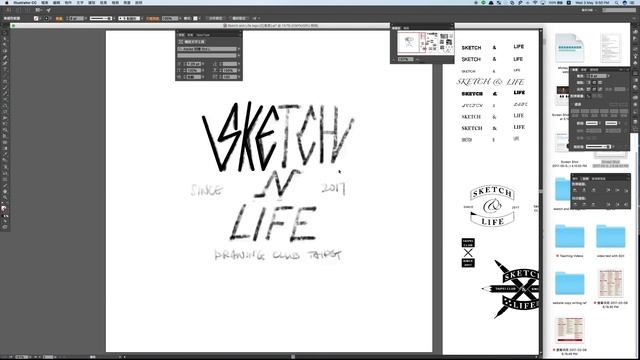Switch to the 路徑管理員 tab in Align panel
This screenshot has height=360, width=640.
point(598,178)
